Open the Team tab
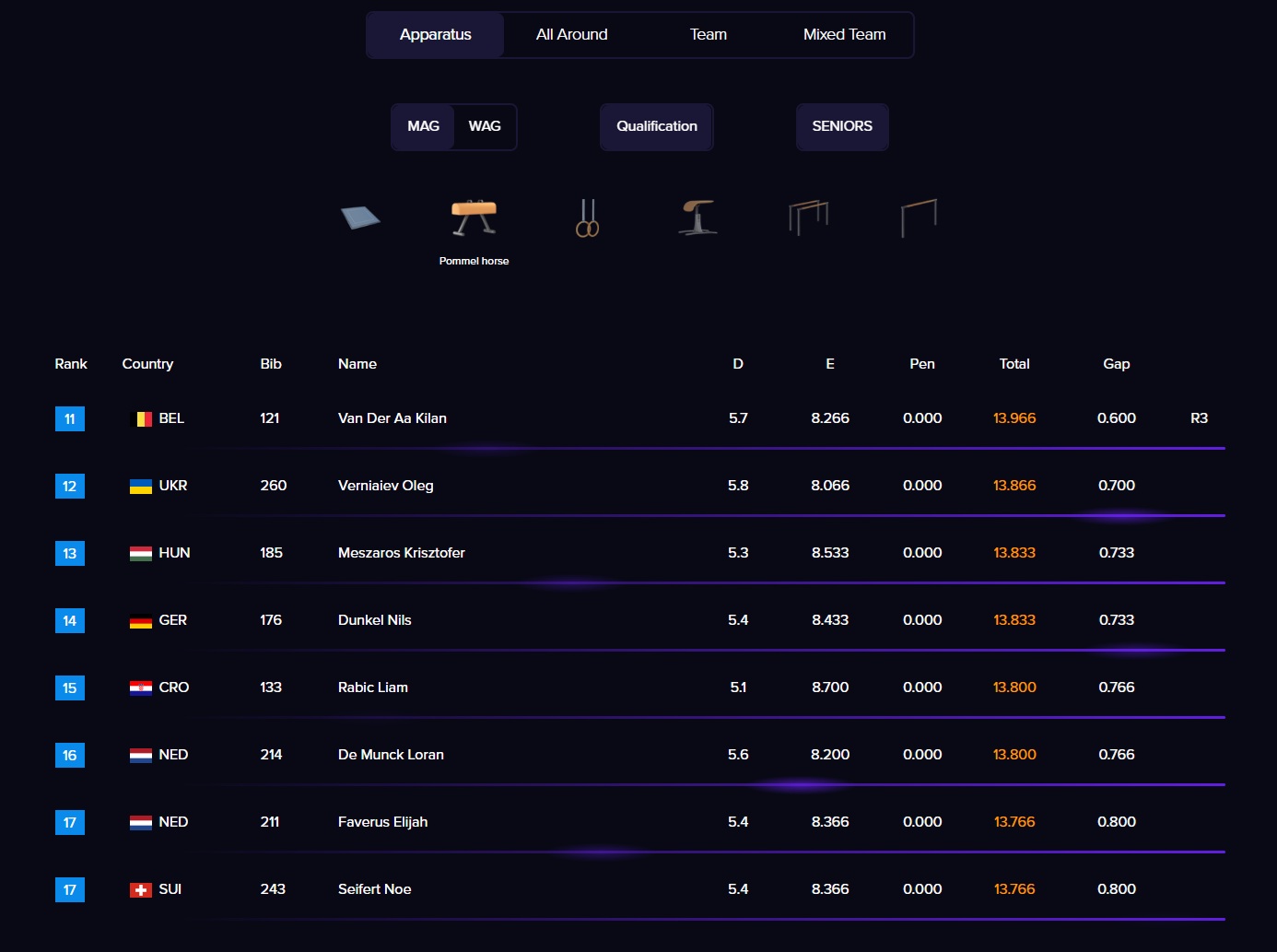 [x=708, y=35]
